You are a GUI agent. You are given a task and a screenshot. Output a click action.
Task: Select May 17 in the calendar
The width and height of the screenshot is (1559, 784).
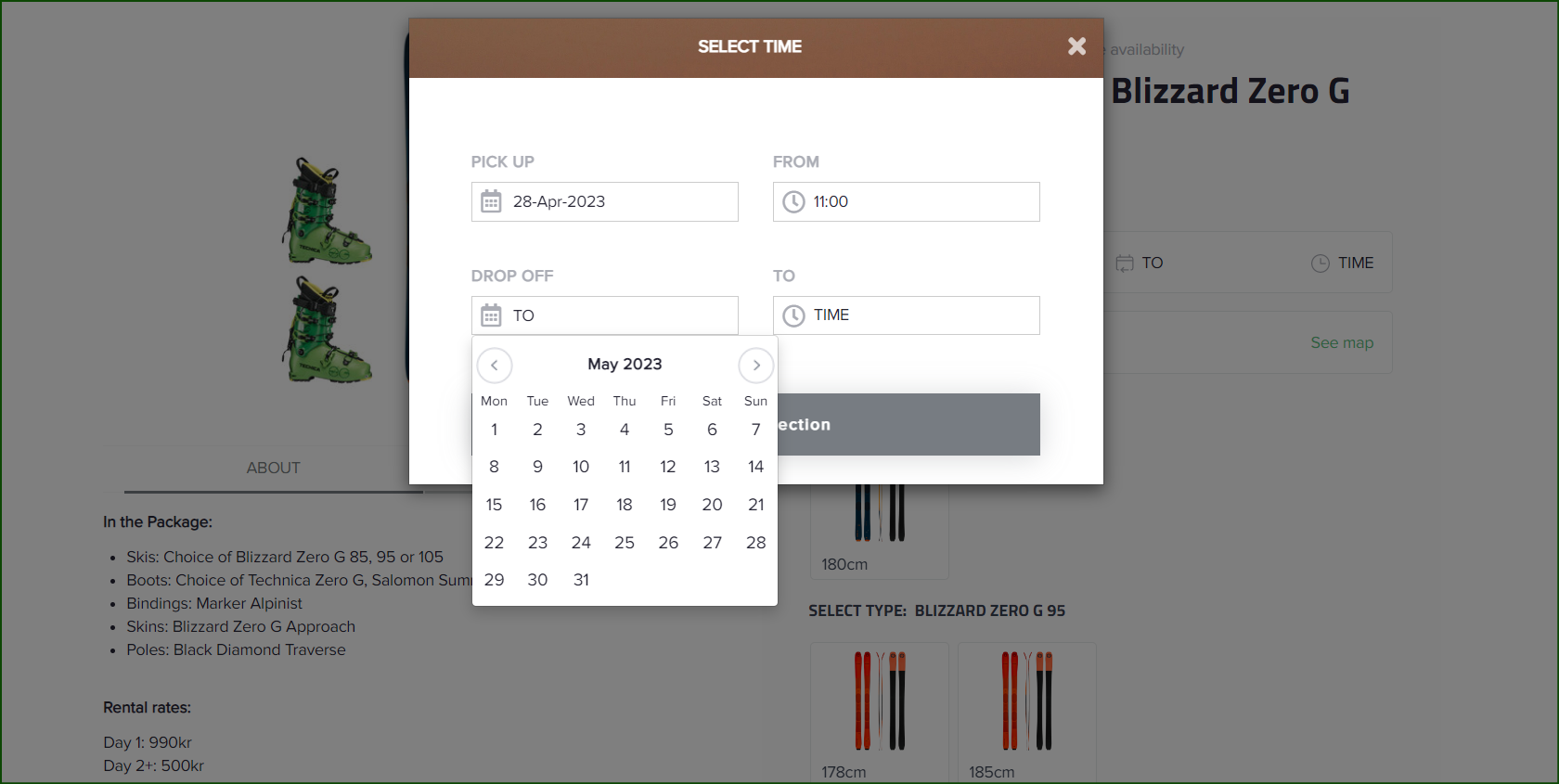[x=581, y=505]
